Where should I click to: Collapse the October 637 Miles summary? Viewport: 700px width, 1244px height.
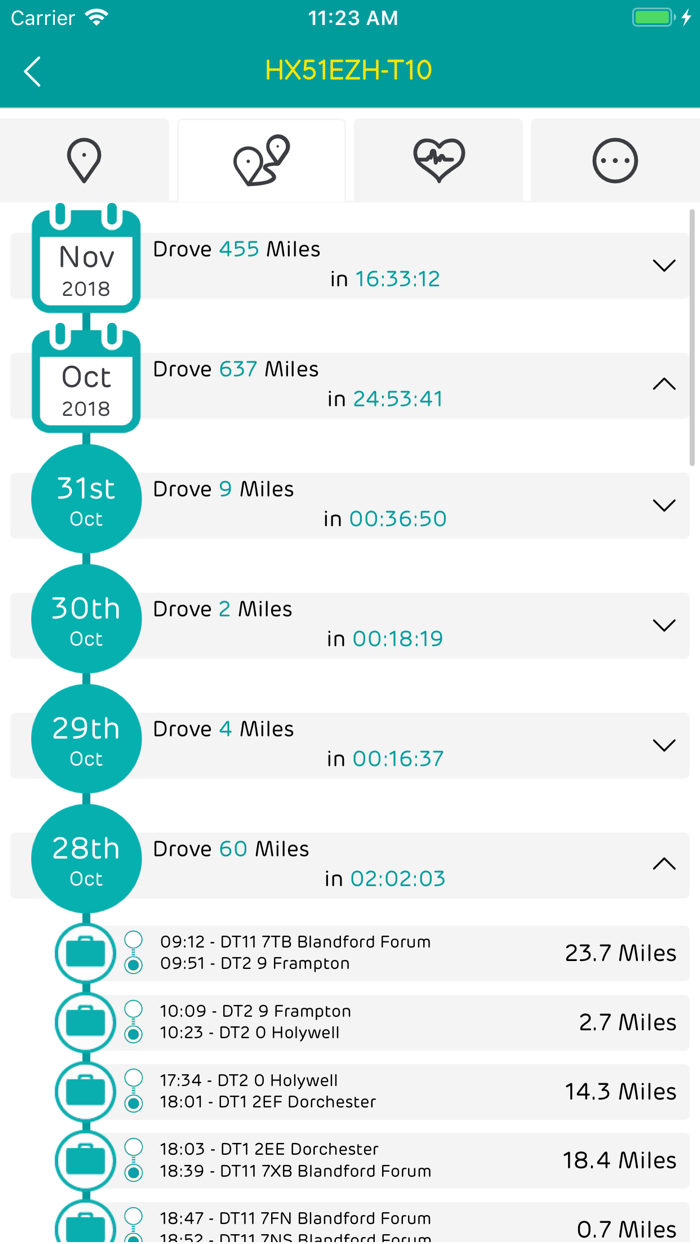pos(663,383)
